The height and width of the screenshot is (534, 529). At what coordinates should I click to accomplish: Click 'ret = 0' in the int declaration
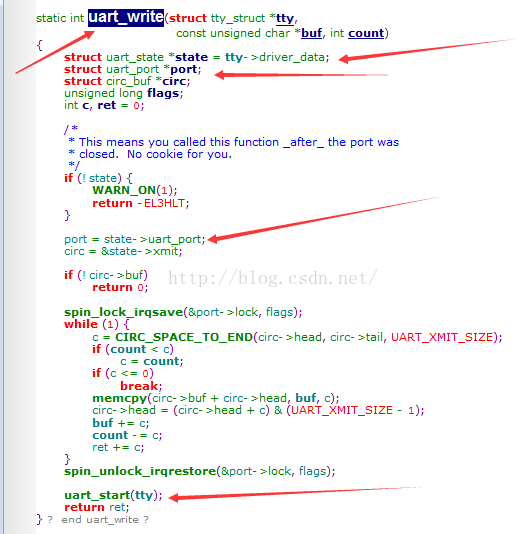118,106
